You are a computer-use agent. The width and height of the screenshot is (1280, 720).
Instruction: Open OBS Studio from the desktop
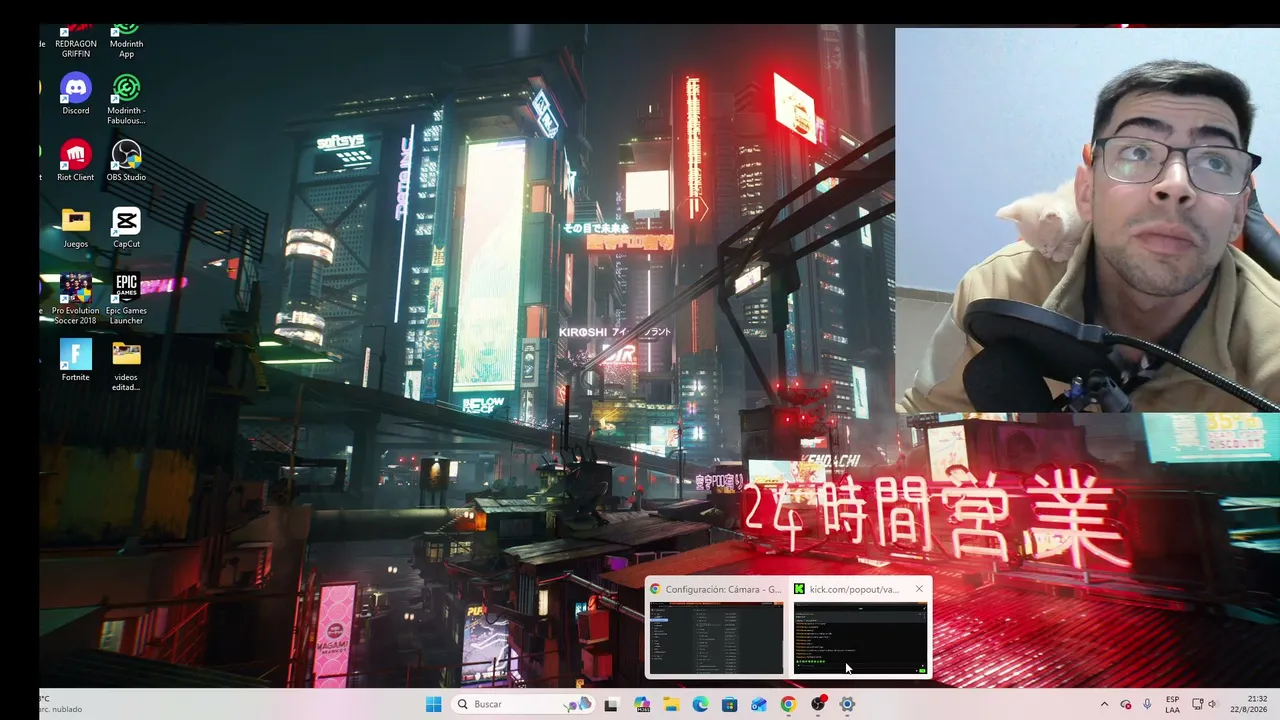point(126,160)
